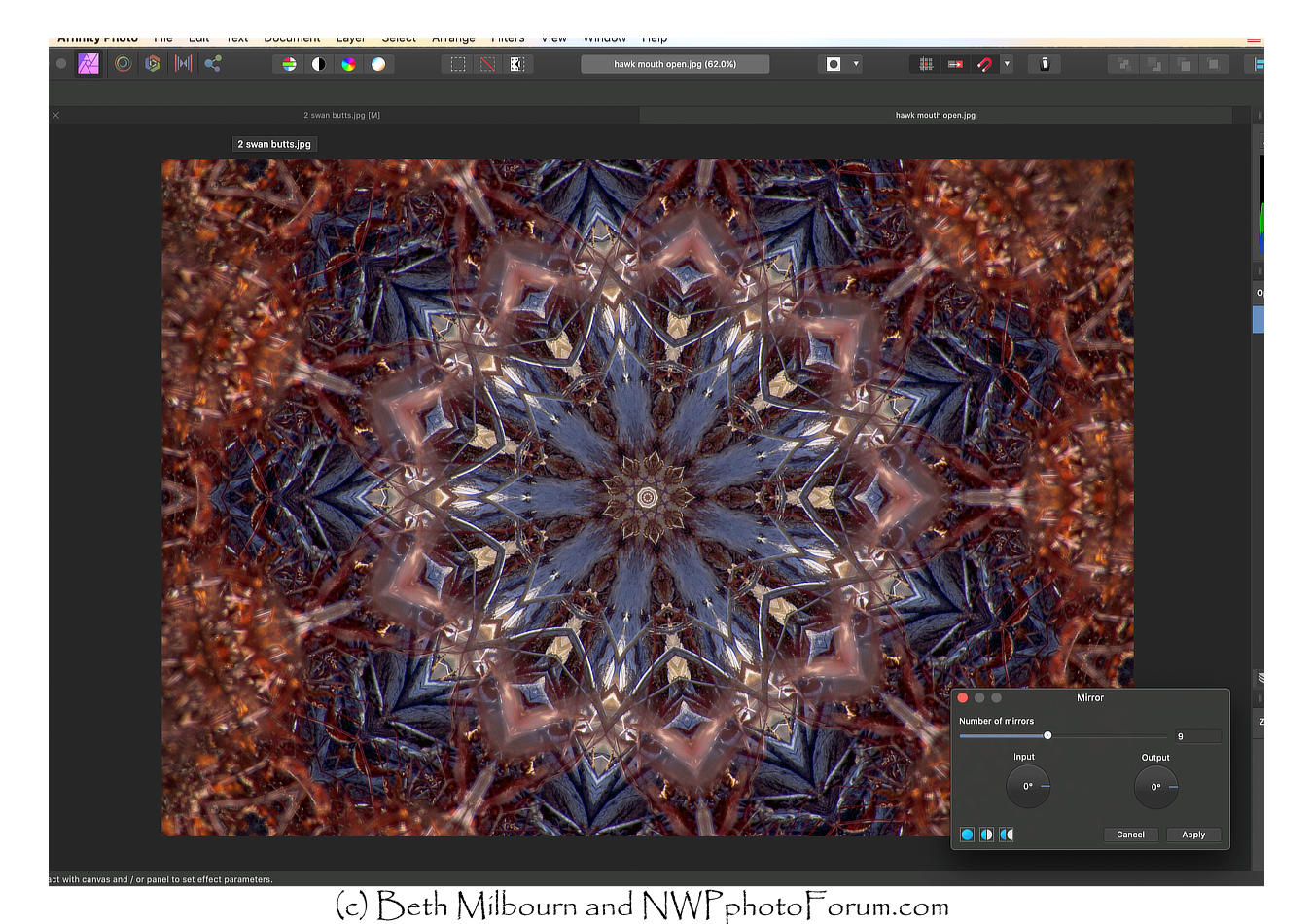Screen dimensions: 1313x924
Task: Switch to the Photo Persona
Action: [x=89, y=64]
